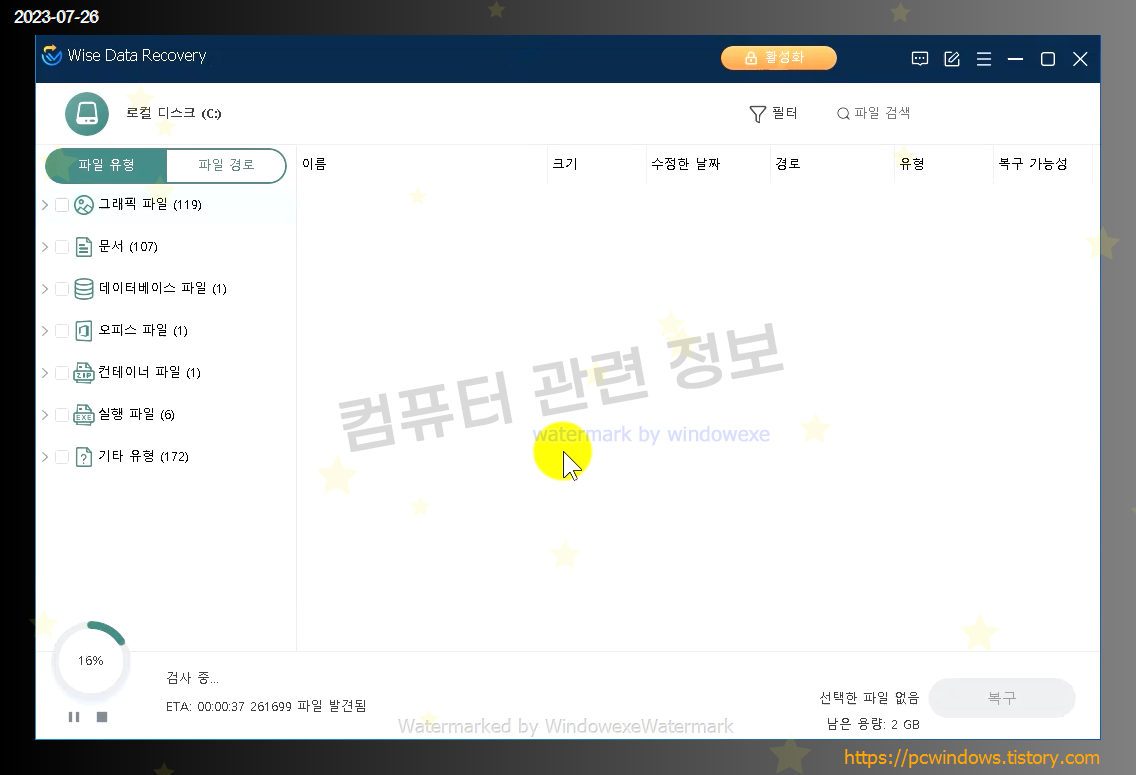Image resolution: width=1136 pixels, height=775 pixels.
Task: Click the orange 활성화 activation button
Action: click(779, 58)
